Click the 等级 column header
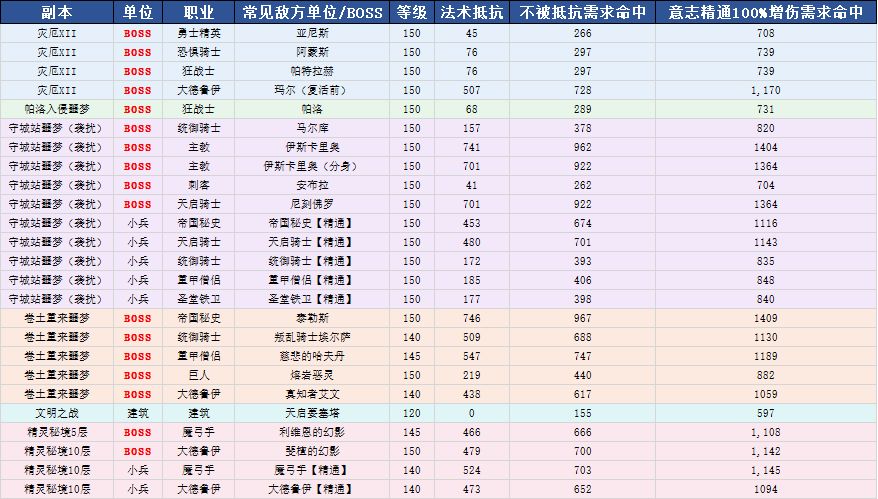Screen dimensions: 878x499 [412, 12]
